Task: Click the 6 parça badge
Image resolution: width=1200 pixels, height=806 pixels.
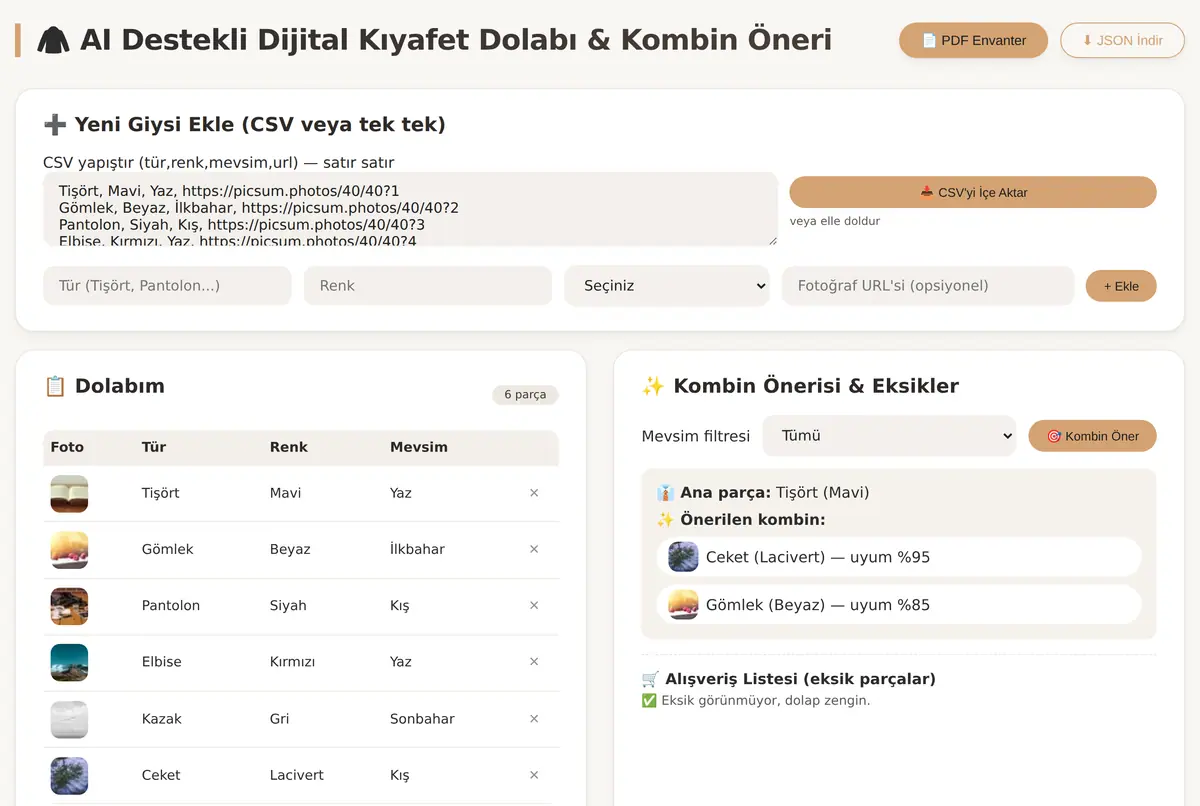Action: (x=525, y=395)
